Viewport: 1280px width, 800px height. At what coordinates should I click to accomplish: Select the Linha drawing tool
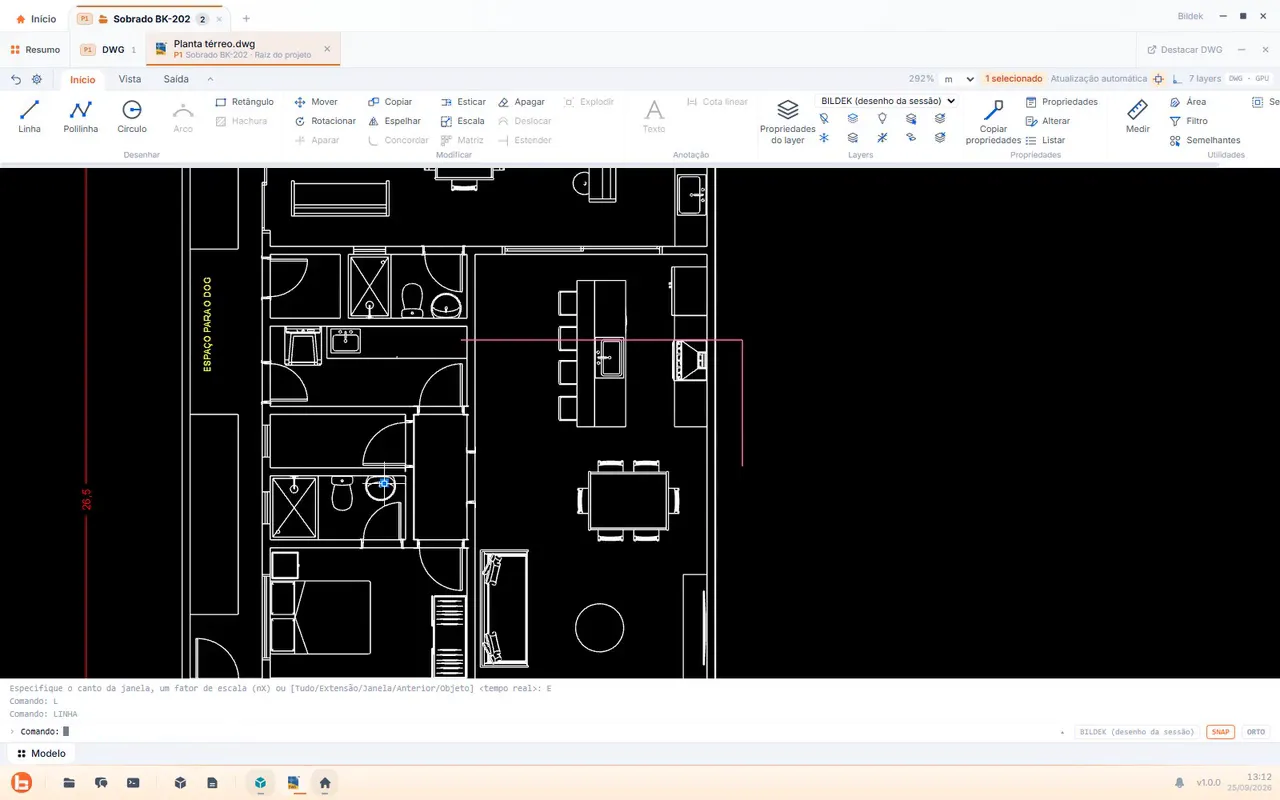tap(29, 117)
